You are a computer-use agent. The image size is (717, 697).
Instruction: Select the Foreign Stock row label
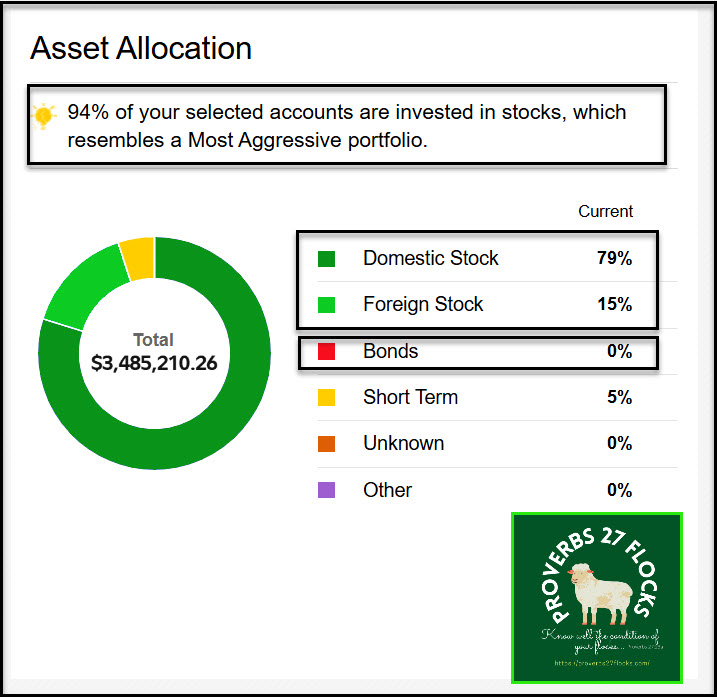coord(423,305)
